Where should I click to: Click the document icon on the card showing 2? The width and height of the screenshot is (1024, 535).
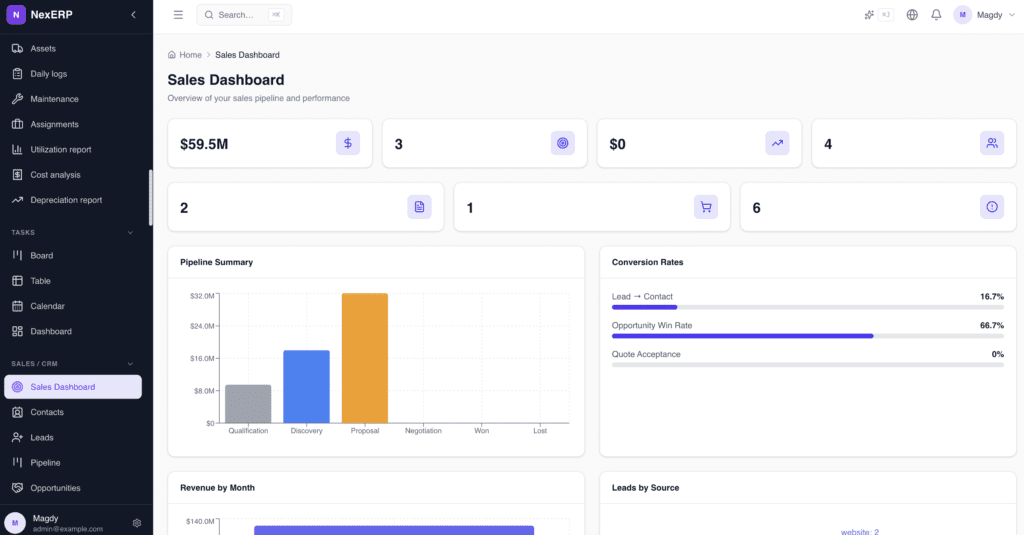coord(419,207)
